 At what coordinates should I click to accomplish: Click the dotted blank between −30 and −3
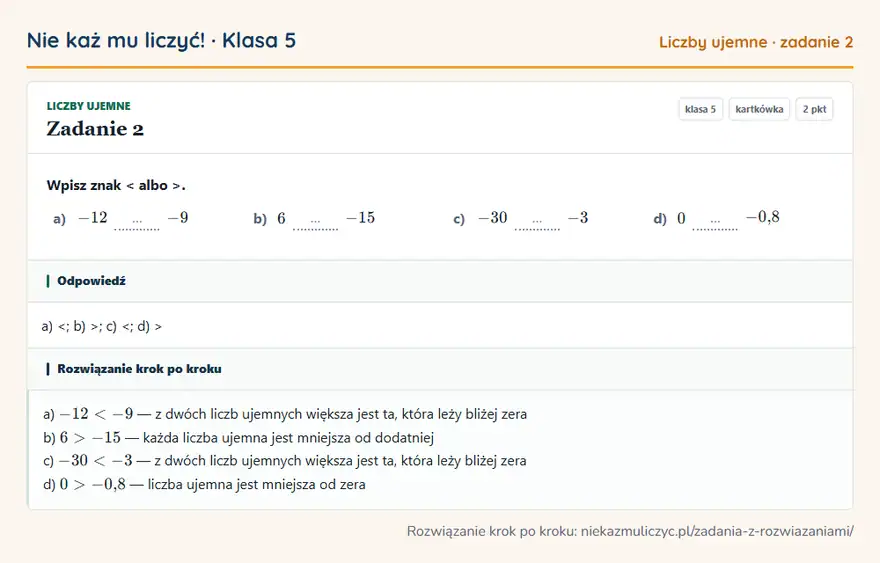tap(537, 223)
